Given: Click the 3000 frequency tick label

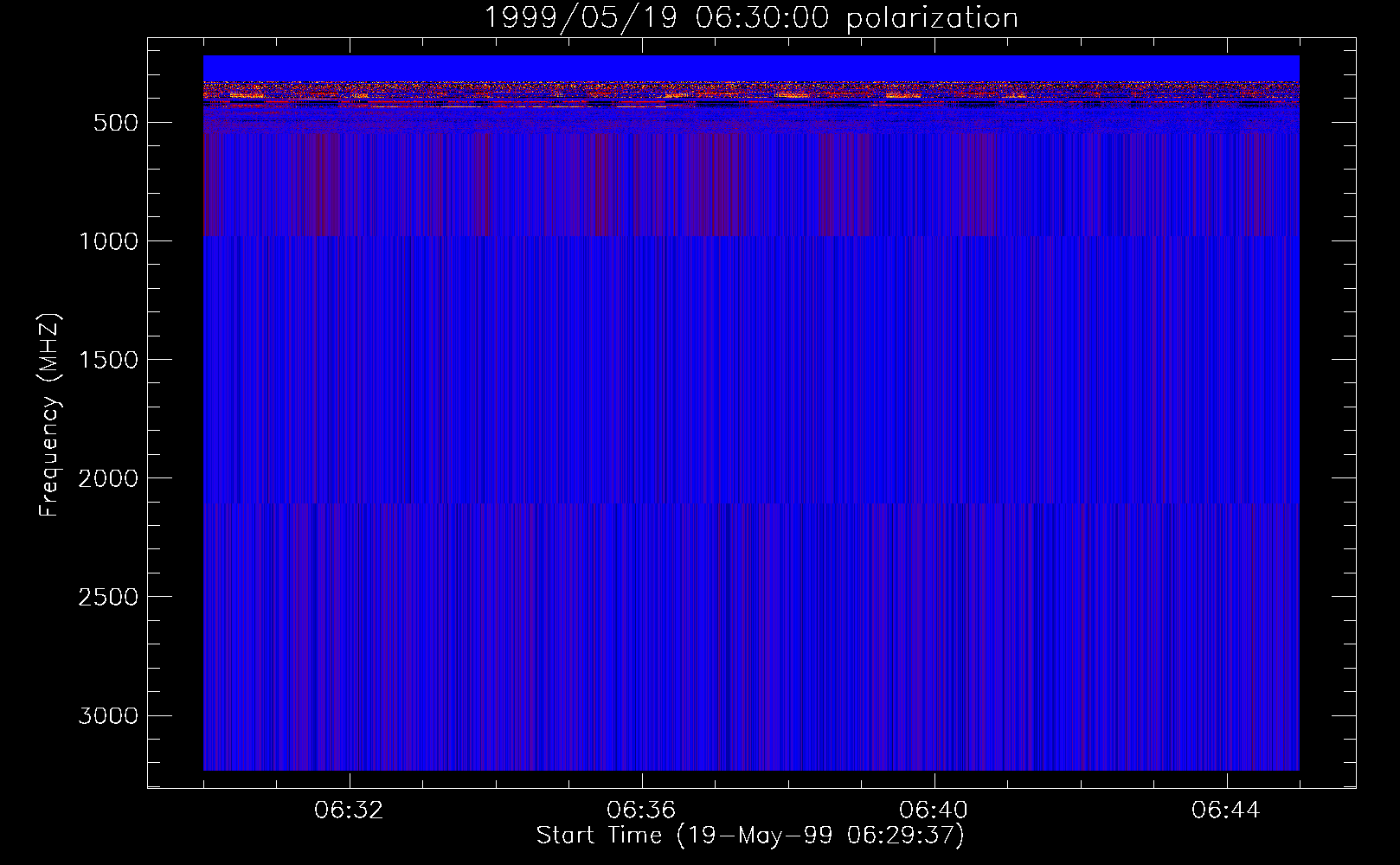Looking at the screenshot, I should click(108, 715).
